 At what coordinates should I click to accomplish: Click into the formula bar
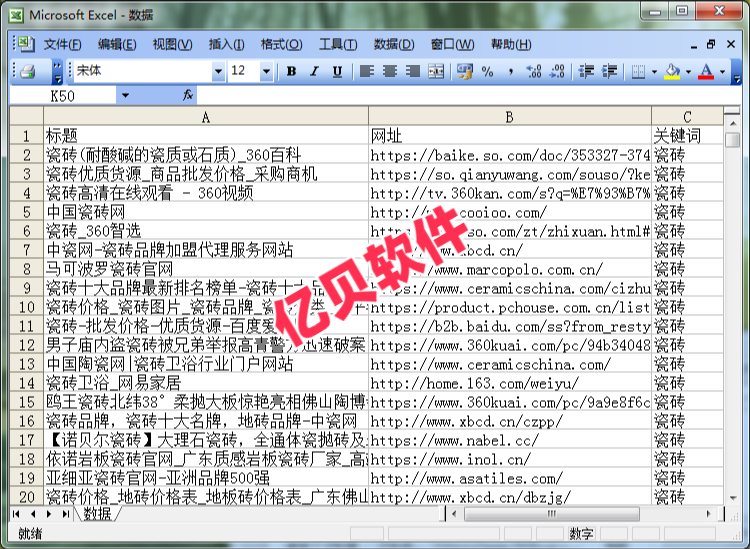[x=469, y=95]
